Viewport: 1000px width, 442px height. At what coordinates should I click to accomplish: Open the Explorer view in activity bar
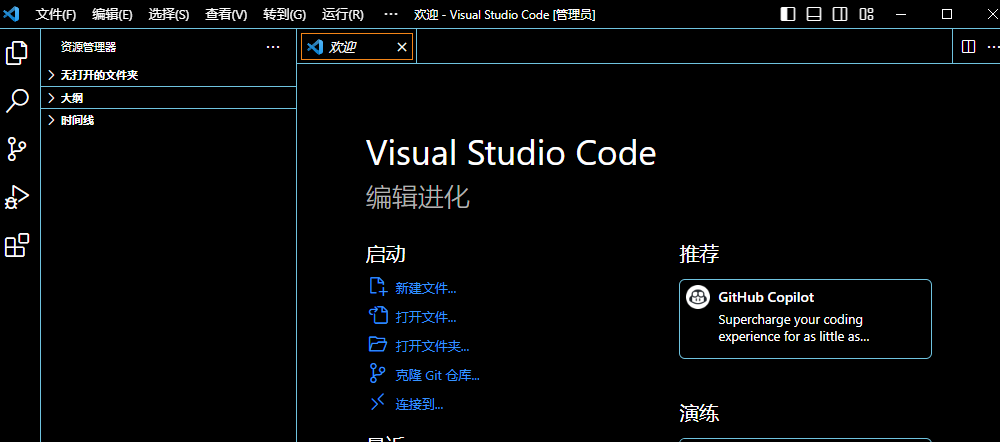pyautogui.click(x=17, y=53)
